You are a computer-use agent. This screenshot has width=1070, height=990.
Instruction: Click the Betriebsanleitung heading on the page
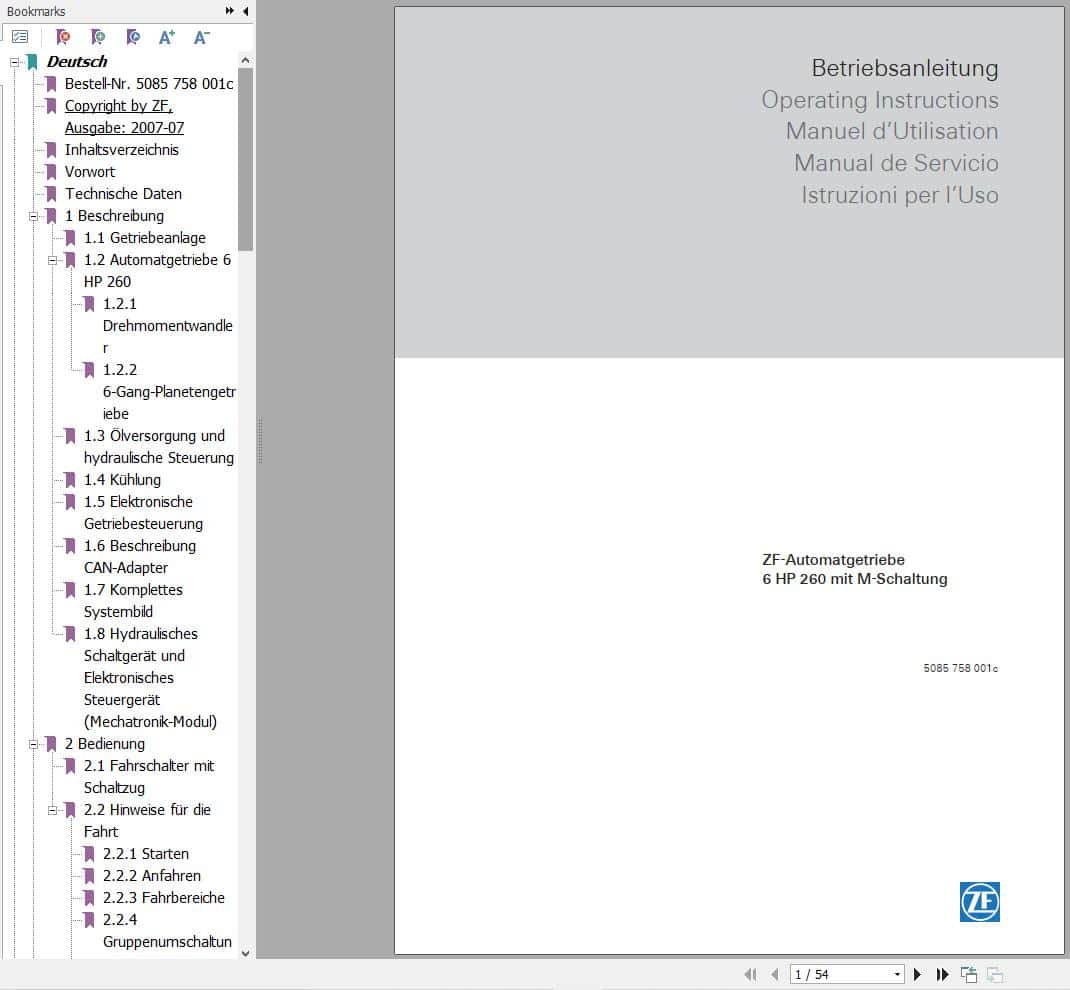(905, 68)
